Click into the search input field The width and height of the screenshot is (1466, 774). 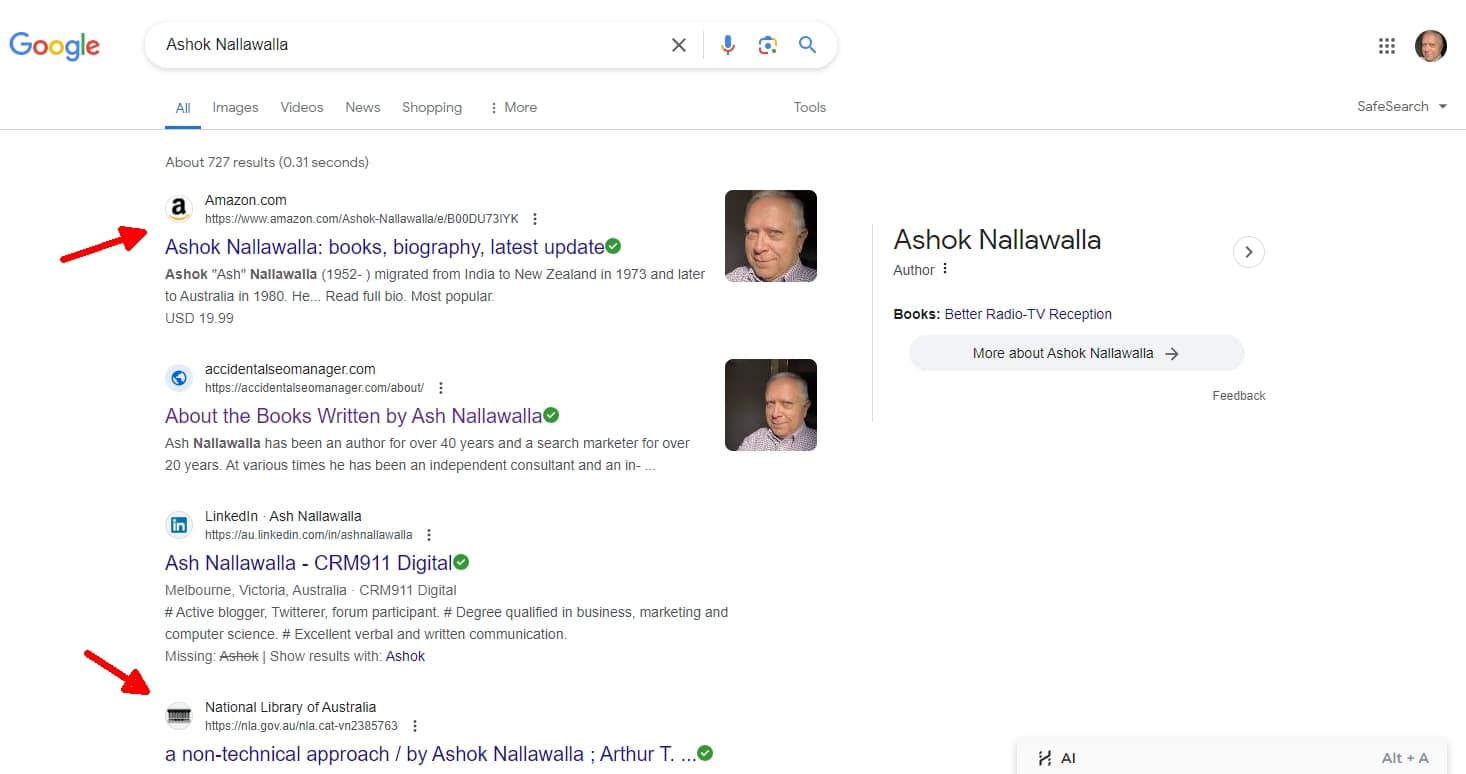pos(410,44)
